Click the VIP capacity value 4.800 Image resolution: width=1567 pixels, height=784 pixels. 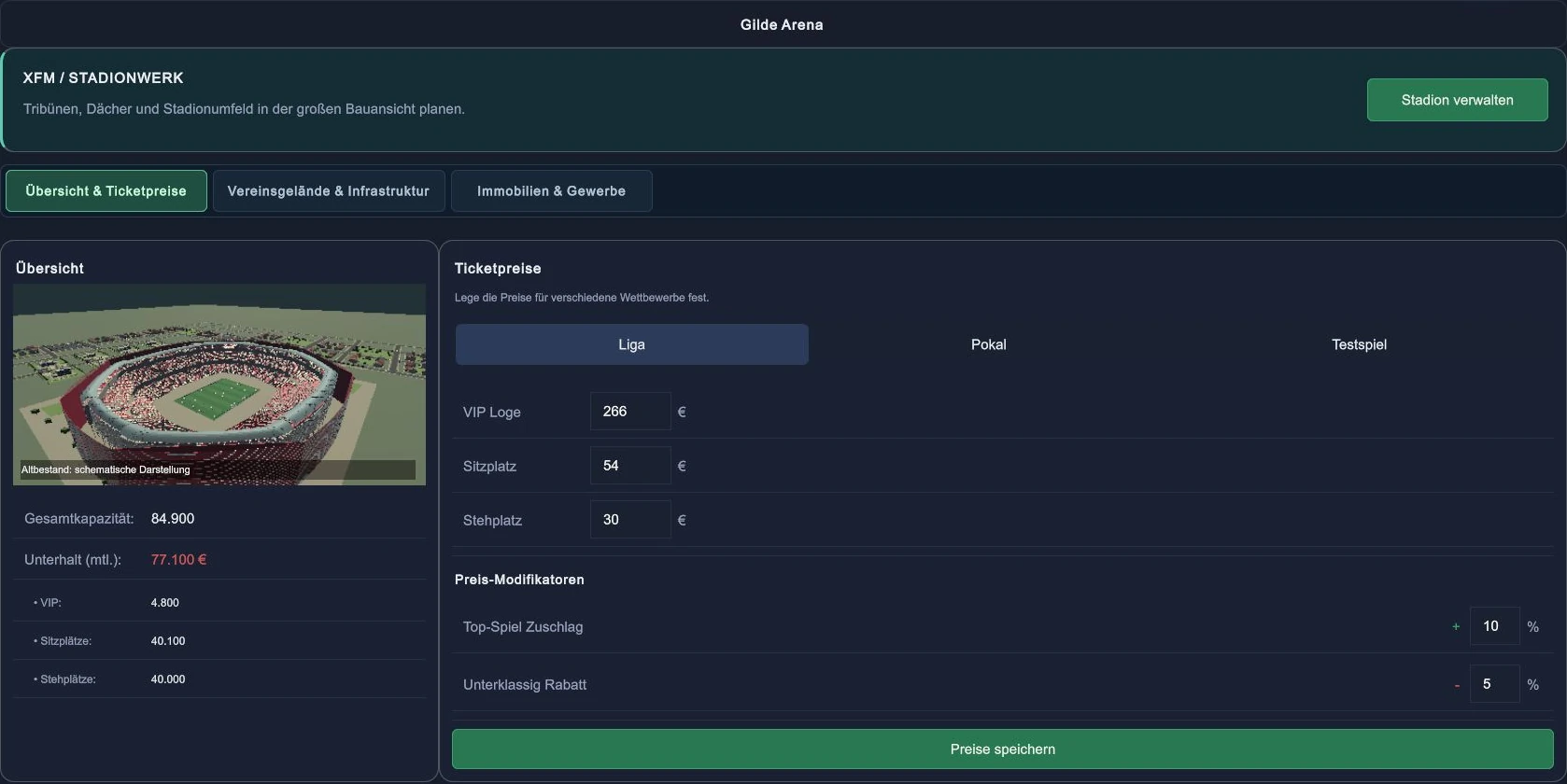point(164,603)
